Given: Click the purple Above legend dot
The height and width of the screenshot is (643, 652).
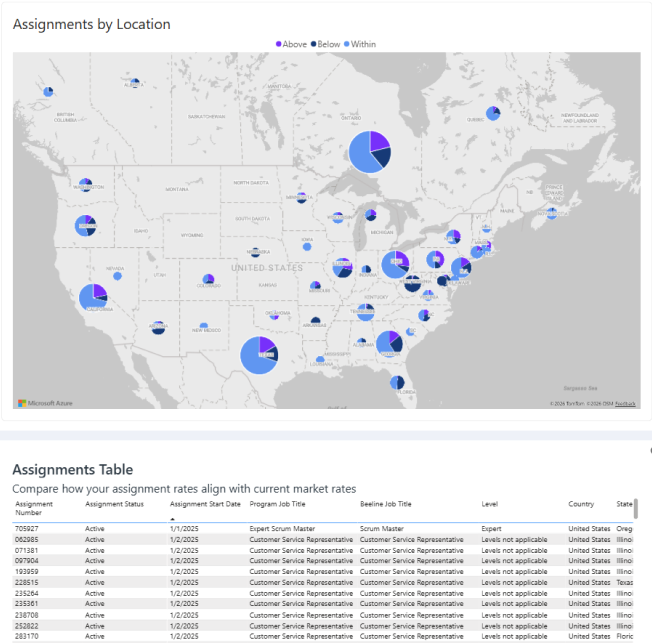Looking at the screenshot, I should pos(279,44).
